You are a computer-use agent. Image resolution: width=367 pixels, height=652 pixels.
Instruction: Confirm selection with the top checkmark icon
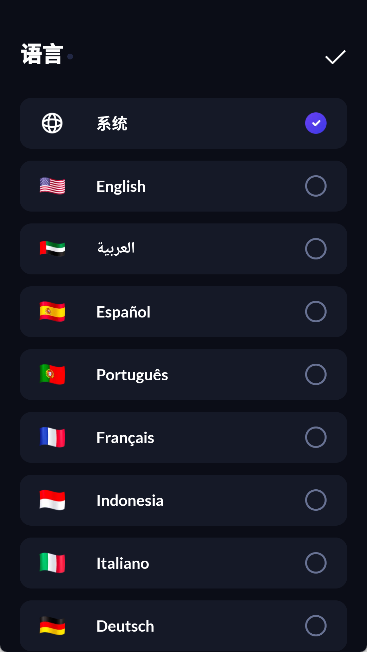[335, 57]
